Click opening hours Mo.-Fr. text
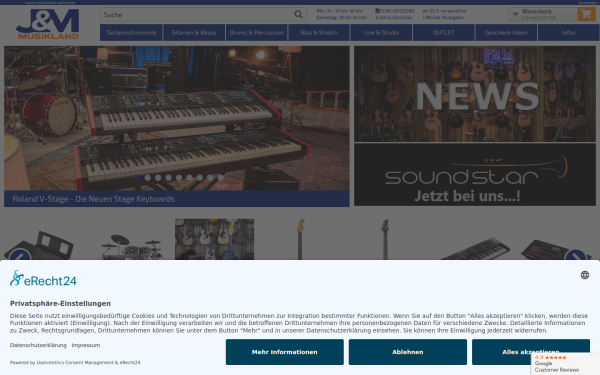 pos(340,11)
